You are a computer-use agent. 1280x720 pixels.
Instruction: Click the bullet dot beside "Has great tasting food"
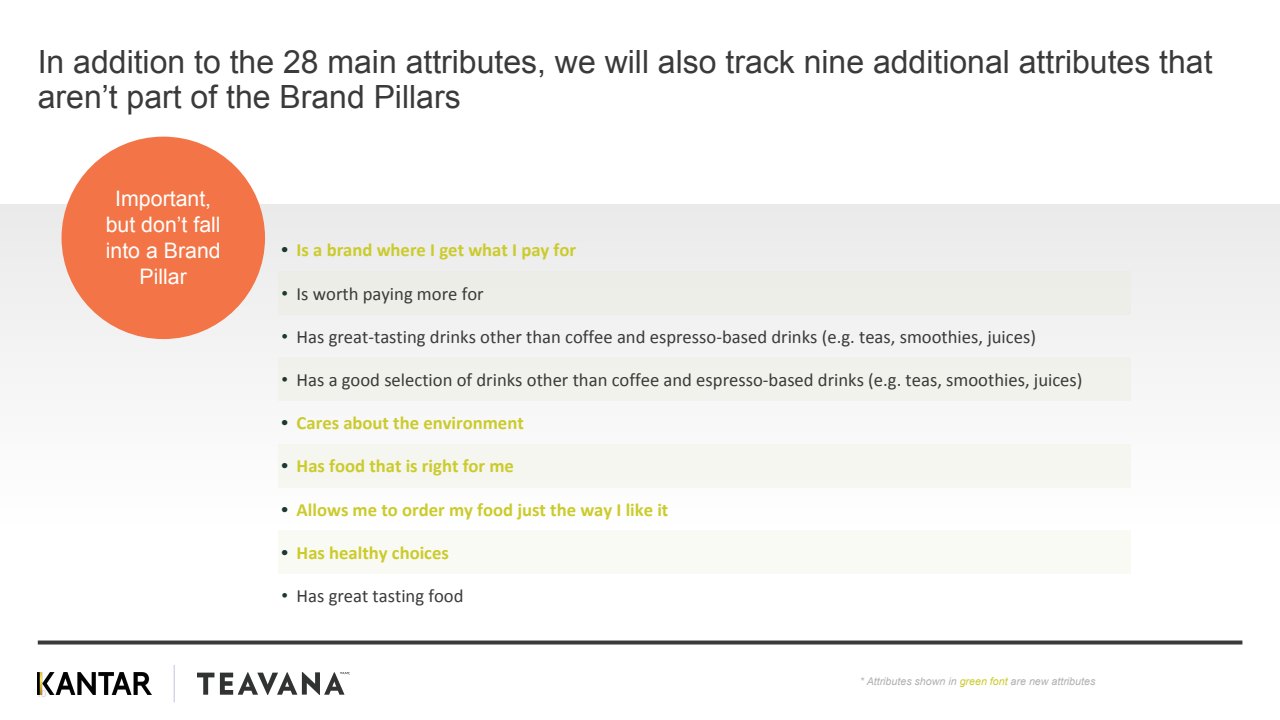pos(284,596)
